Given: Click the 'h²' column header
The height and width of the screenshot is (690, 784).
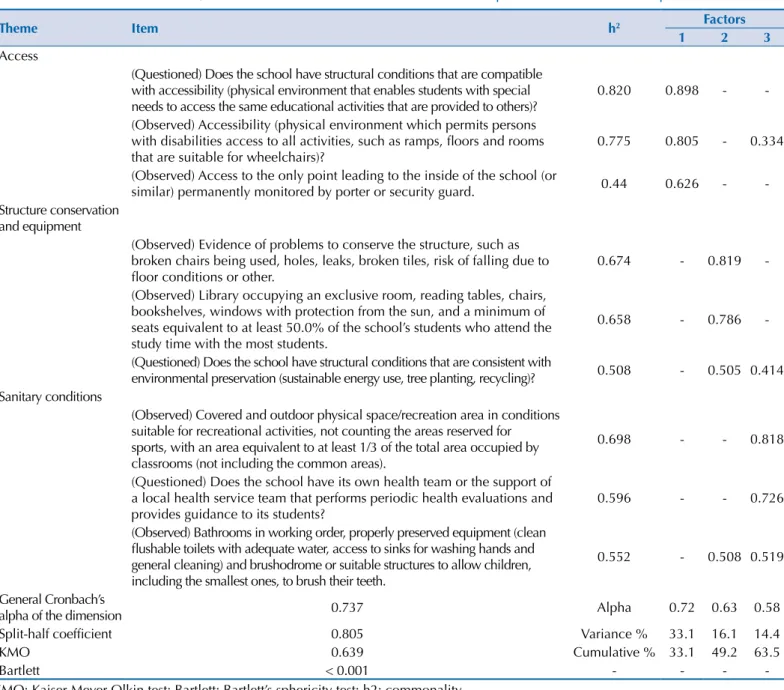Looking at the screenshot, I should (x=614, y=28).
